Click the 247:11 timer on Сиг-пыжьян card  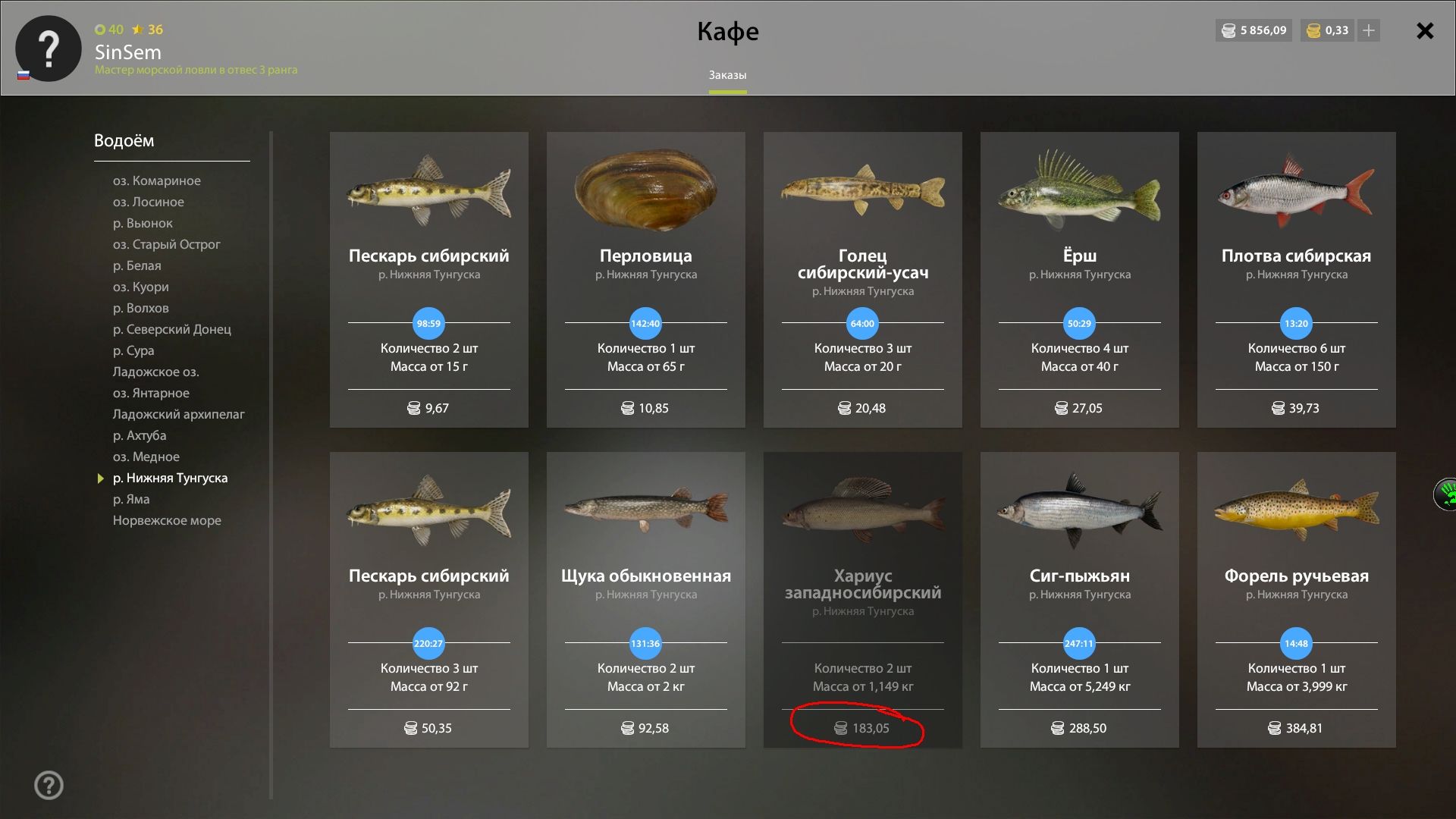click(1079, 643)
